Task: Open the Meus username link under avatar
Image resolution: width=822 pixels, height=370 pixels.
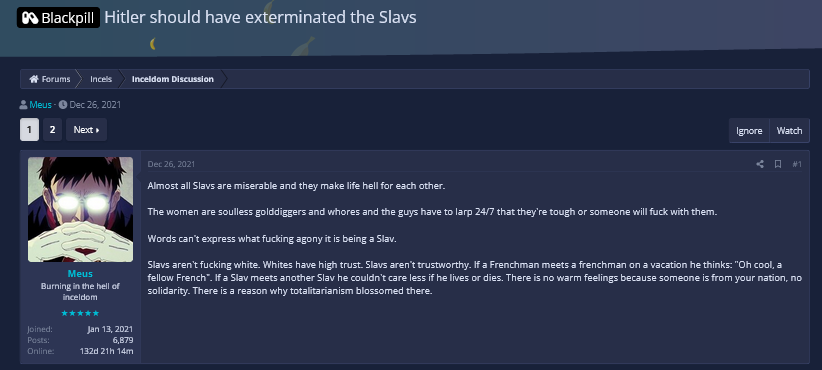Action: 80,274
